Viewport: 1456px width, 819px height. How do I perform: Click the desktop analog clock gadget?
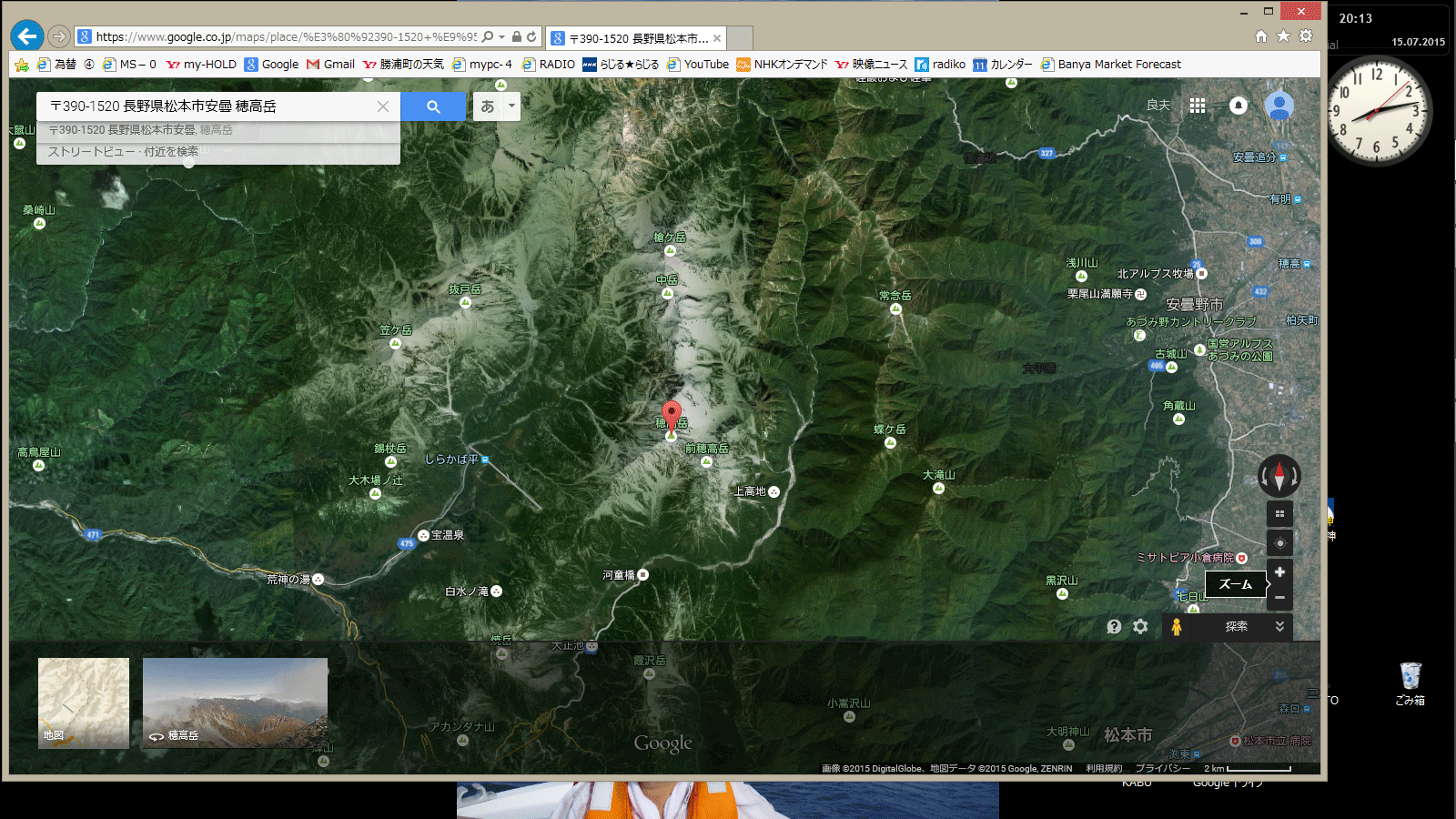pyautogui.click(x=1379, y=112)
